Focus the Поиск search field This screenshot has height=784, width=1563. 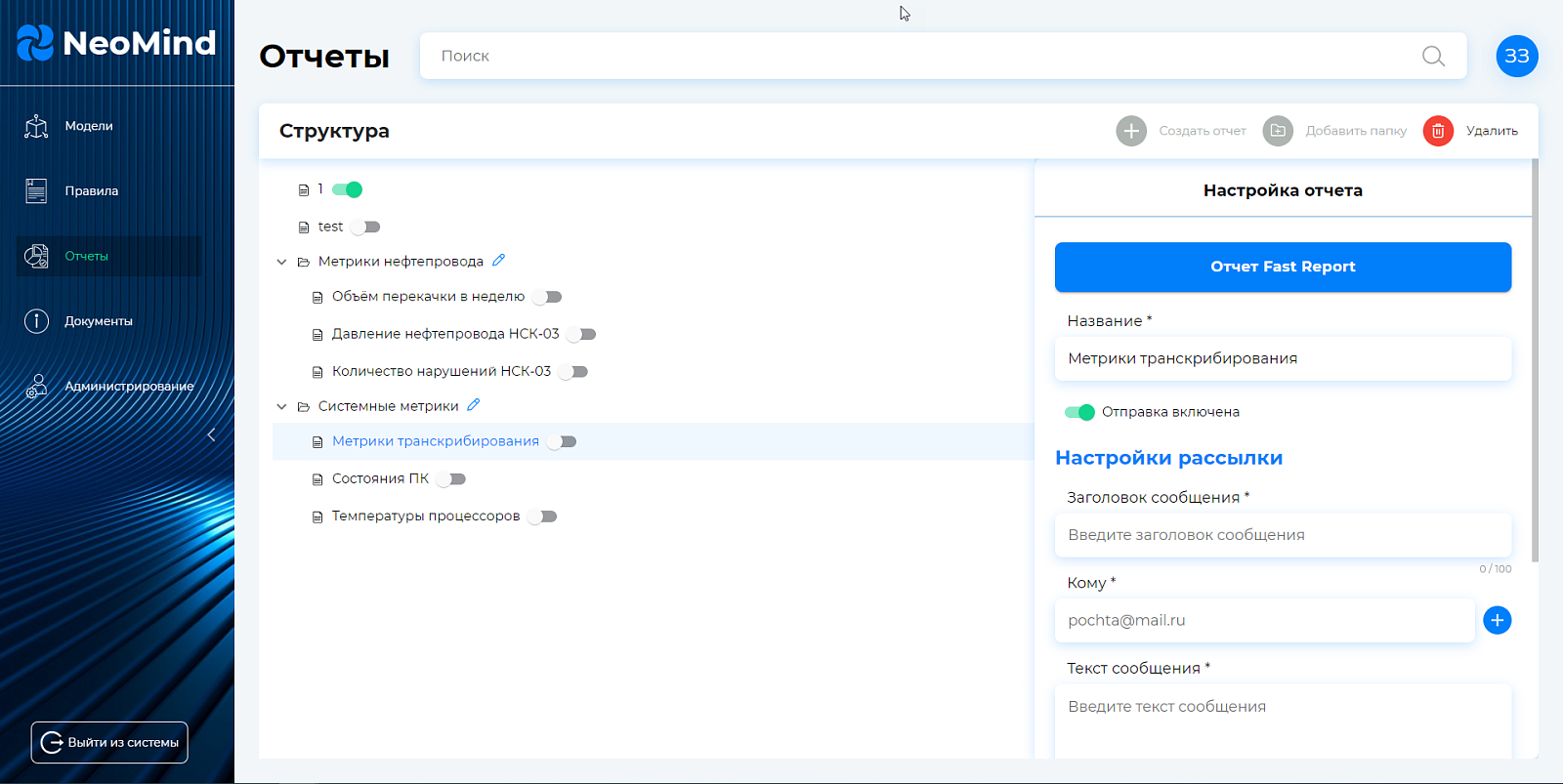[943, 56]
